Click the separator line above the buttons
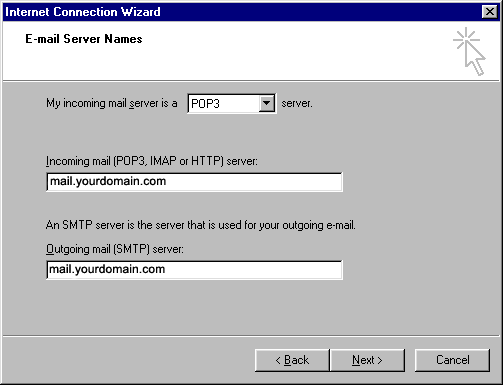The width and height of the screenshot is (503, 385). [251, 336]
